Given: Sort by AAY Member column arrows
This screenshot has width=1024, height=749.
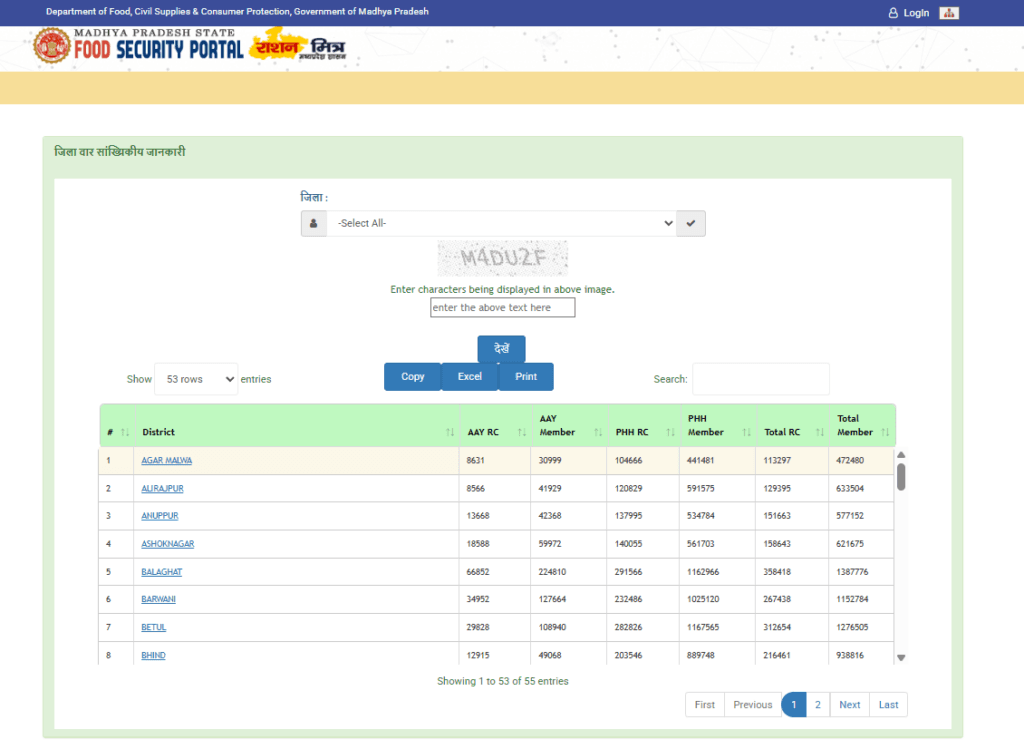Looking at the screenshot, I should 598,432.
